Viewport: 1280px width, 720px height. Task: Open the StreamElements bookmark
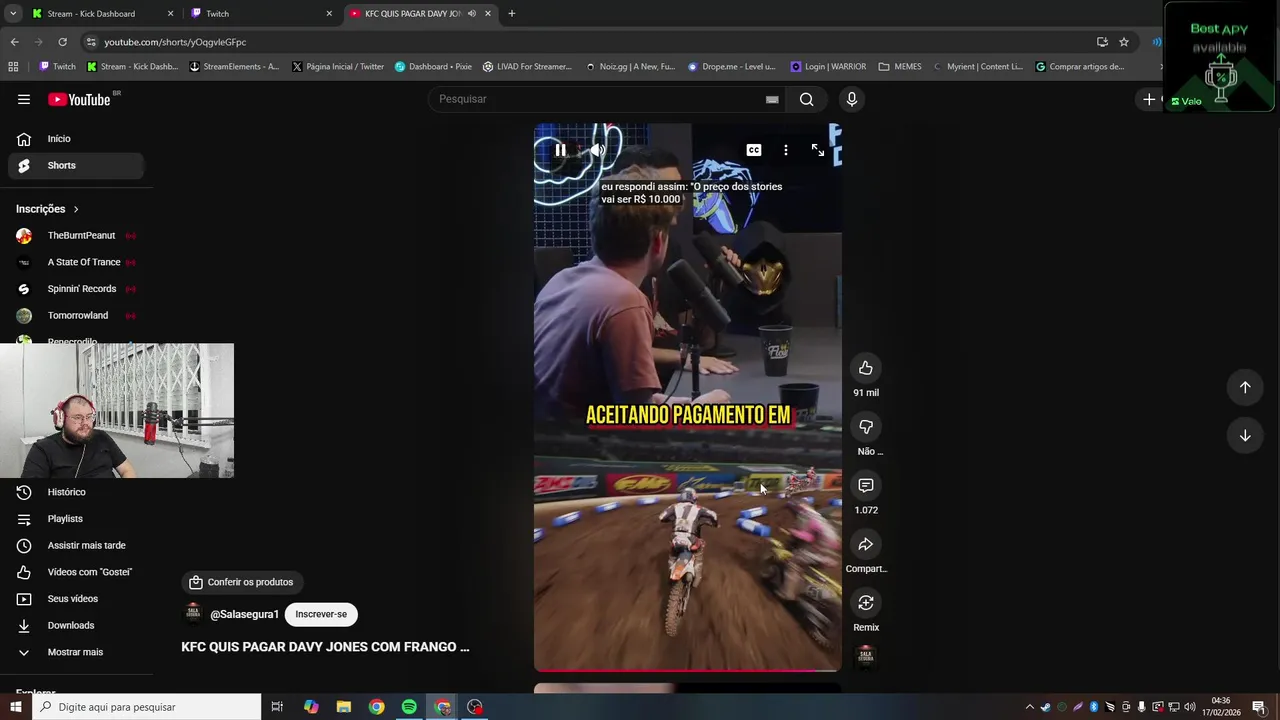tap(234, 67)
